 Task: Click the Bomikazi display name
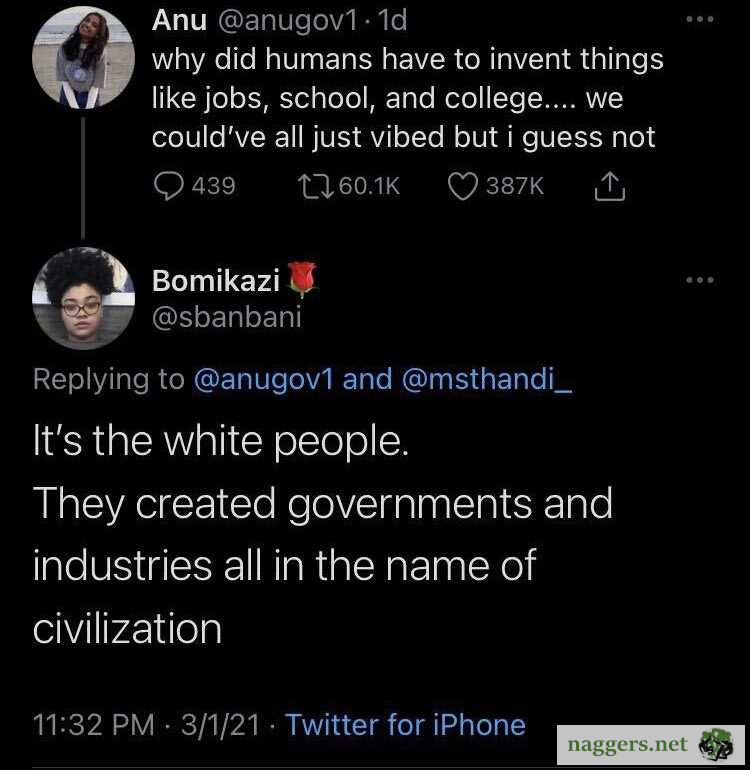pyautogui.click(x=215, y=281)
